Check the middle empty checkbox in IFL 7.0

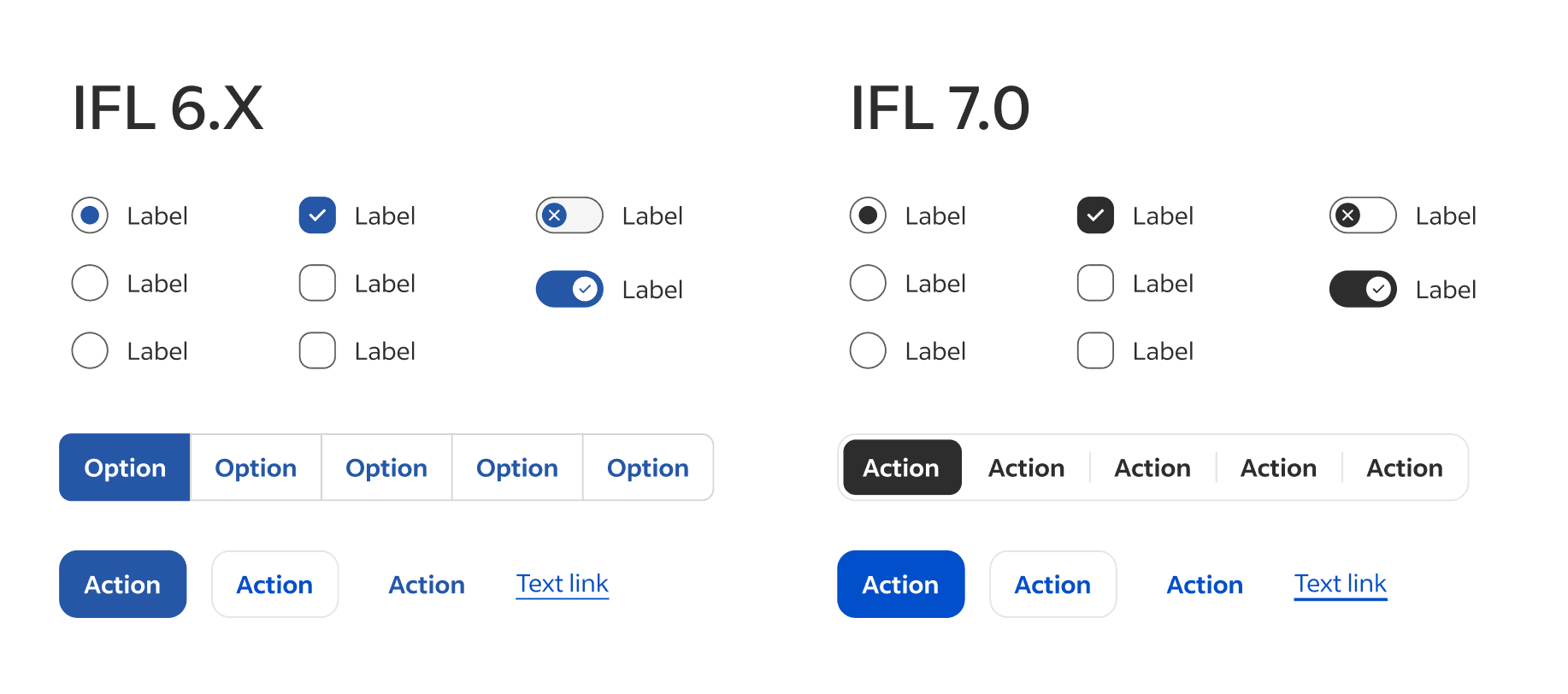(x=1095, y=283)
